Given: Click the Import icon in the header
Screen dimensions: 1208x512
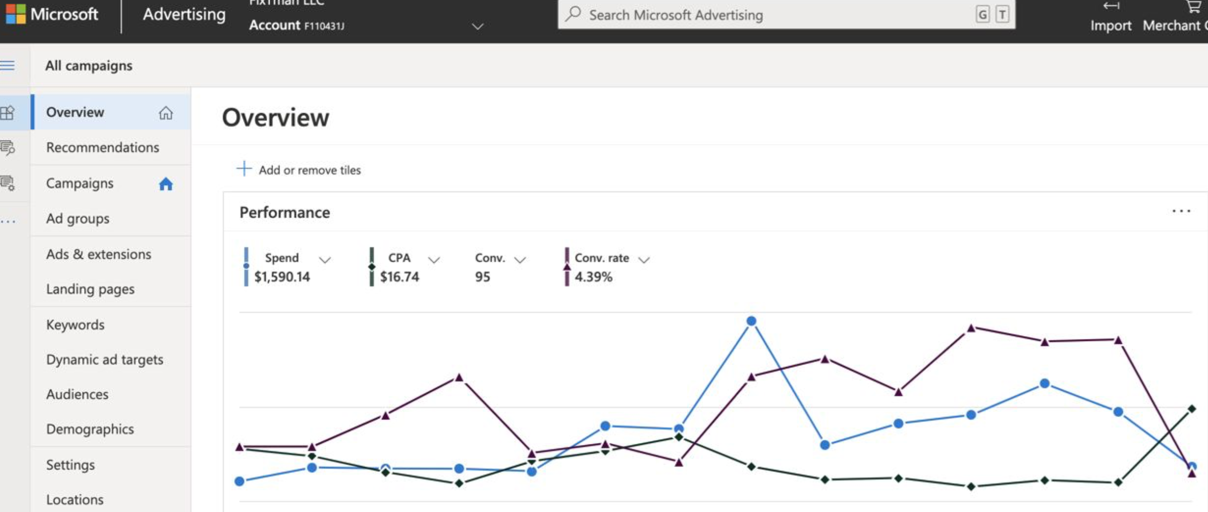Looking at the screenshot, I should coord(1111,6).
